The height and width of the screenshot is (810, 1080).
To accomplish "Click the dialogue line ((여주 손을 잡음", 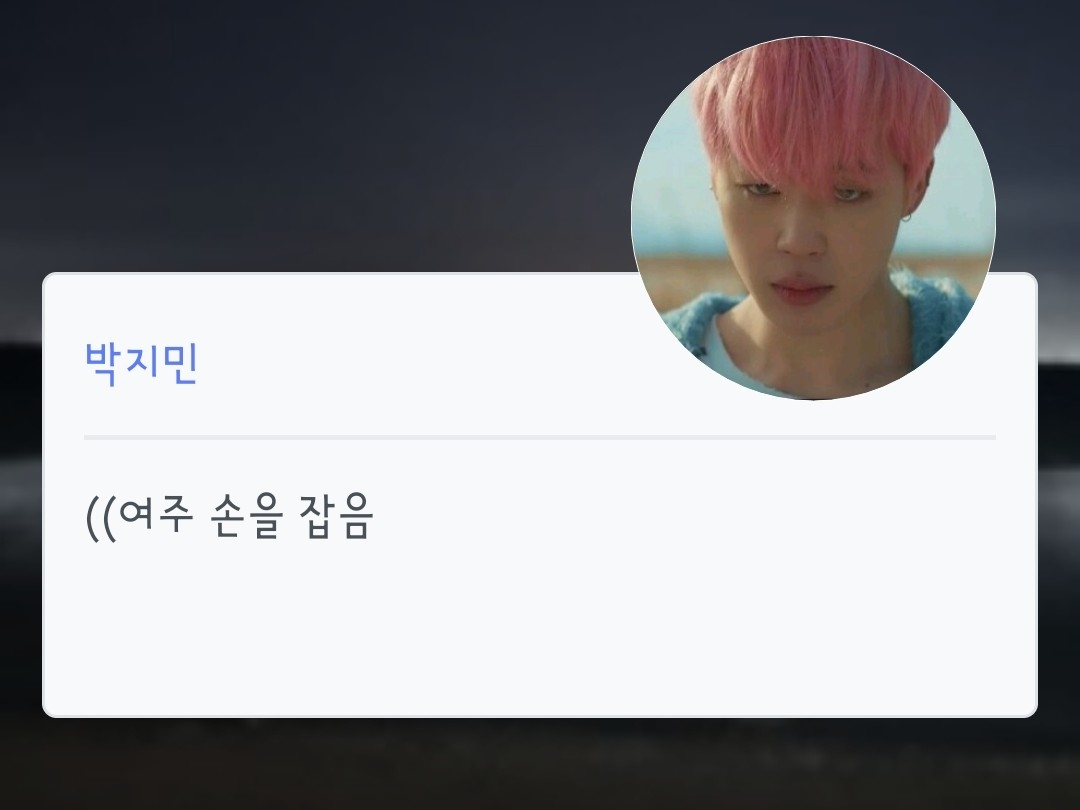I will click(229, 517).
